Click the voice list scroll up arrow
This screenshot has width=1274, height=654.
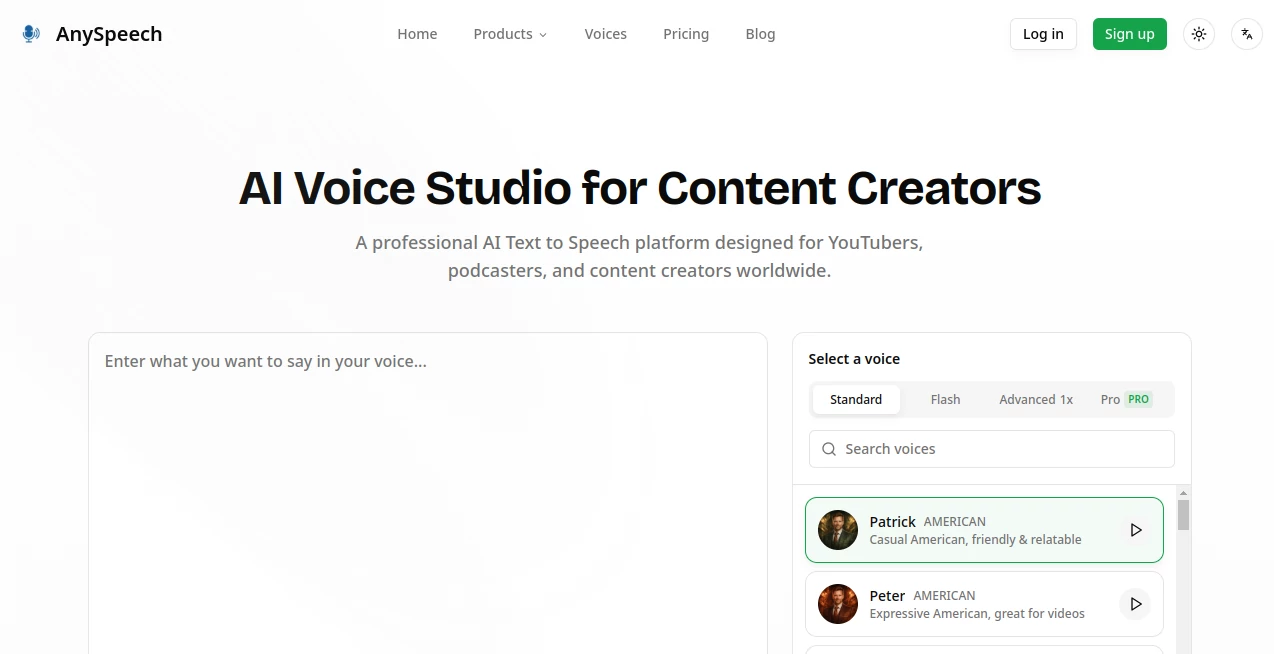tap(1183, 493)
